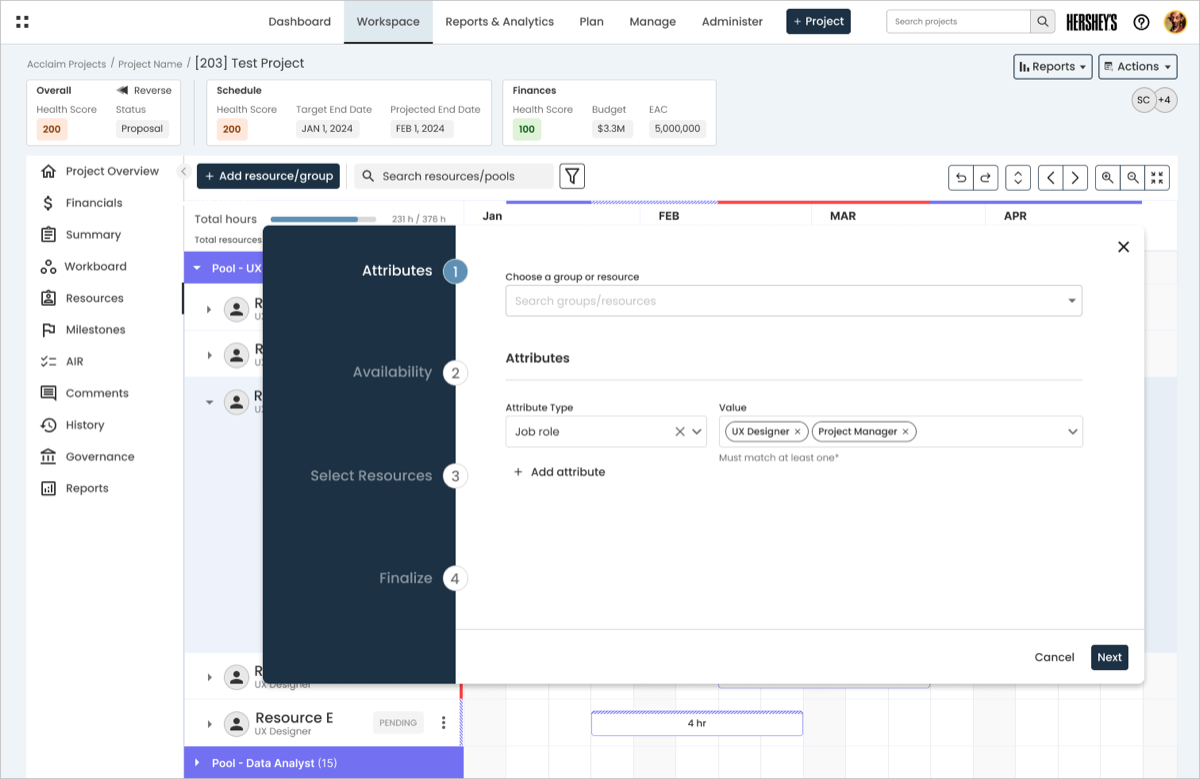Focus the Search resources/pools field
This screenshot has width=1200, height=779.
coord(454,176)
